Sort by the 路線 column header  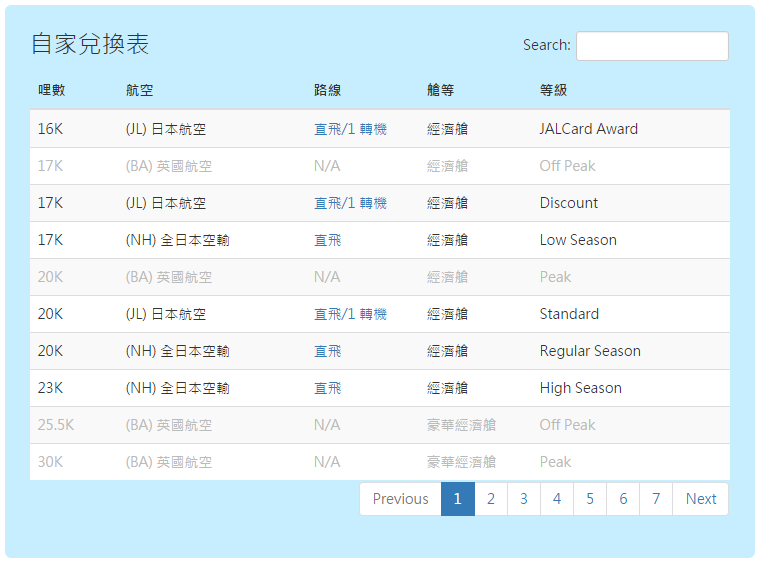[x=328, y=90]
